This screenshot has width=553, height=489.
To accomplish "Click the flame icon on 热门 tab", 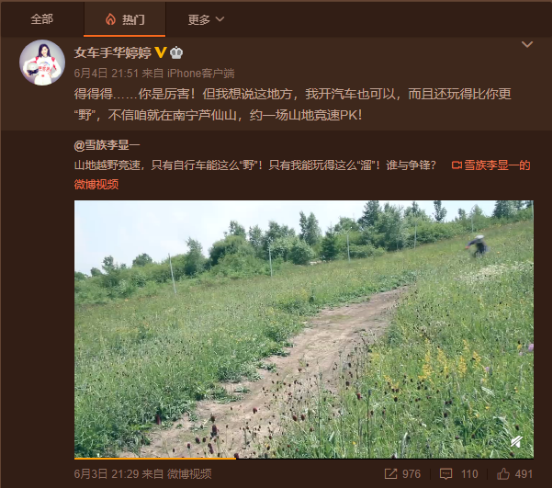I will click(x=111, y=19).
